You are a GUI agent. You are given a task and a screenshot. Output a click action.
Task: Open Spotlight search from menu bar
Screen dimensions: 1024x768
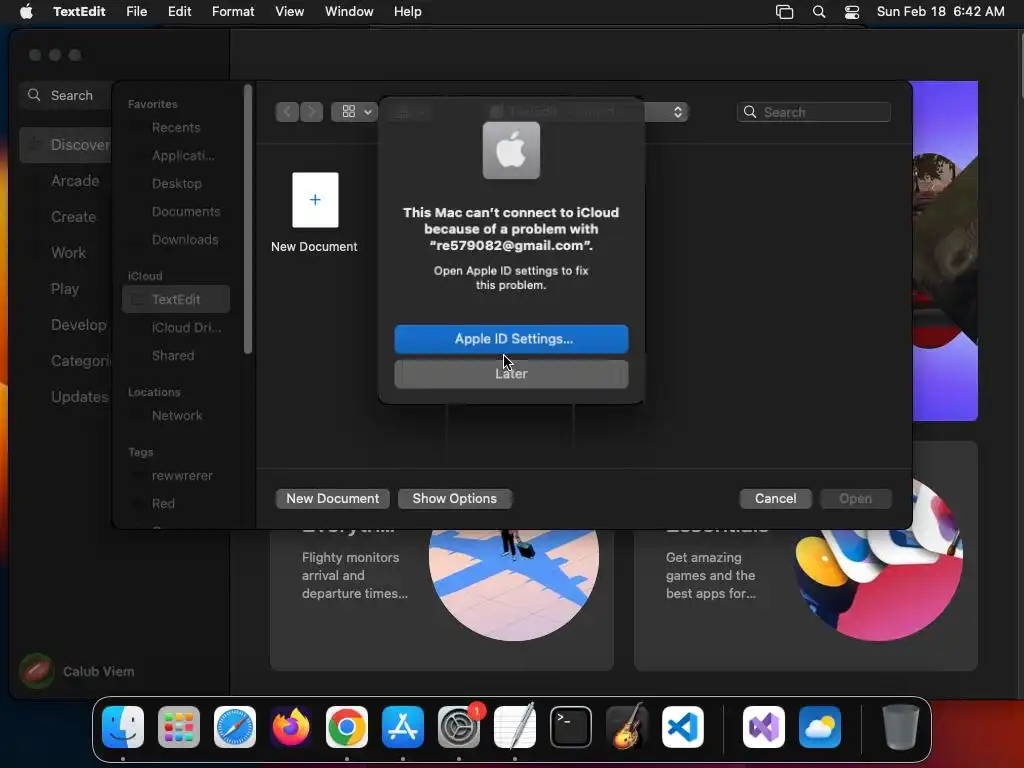pos(819,12)
